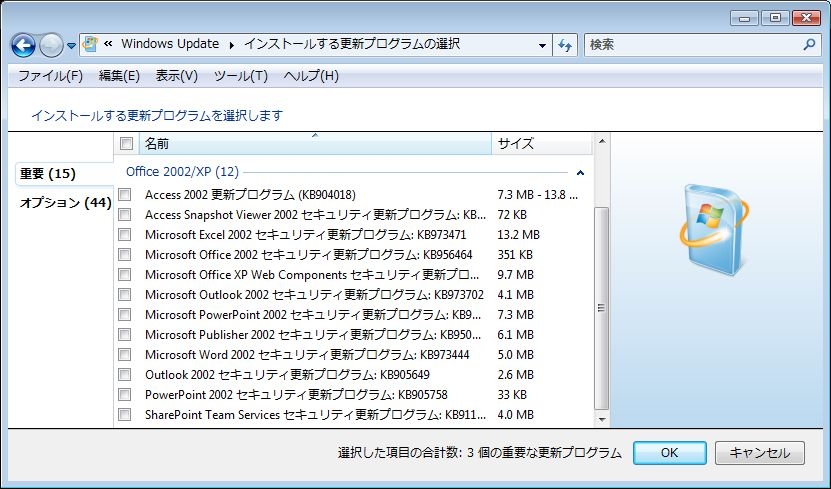Click the 13.2 MB size value

tap(518, 235)
